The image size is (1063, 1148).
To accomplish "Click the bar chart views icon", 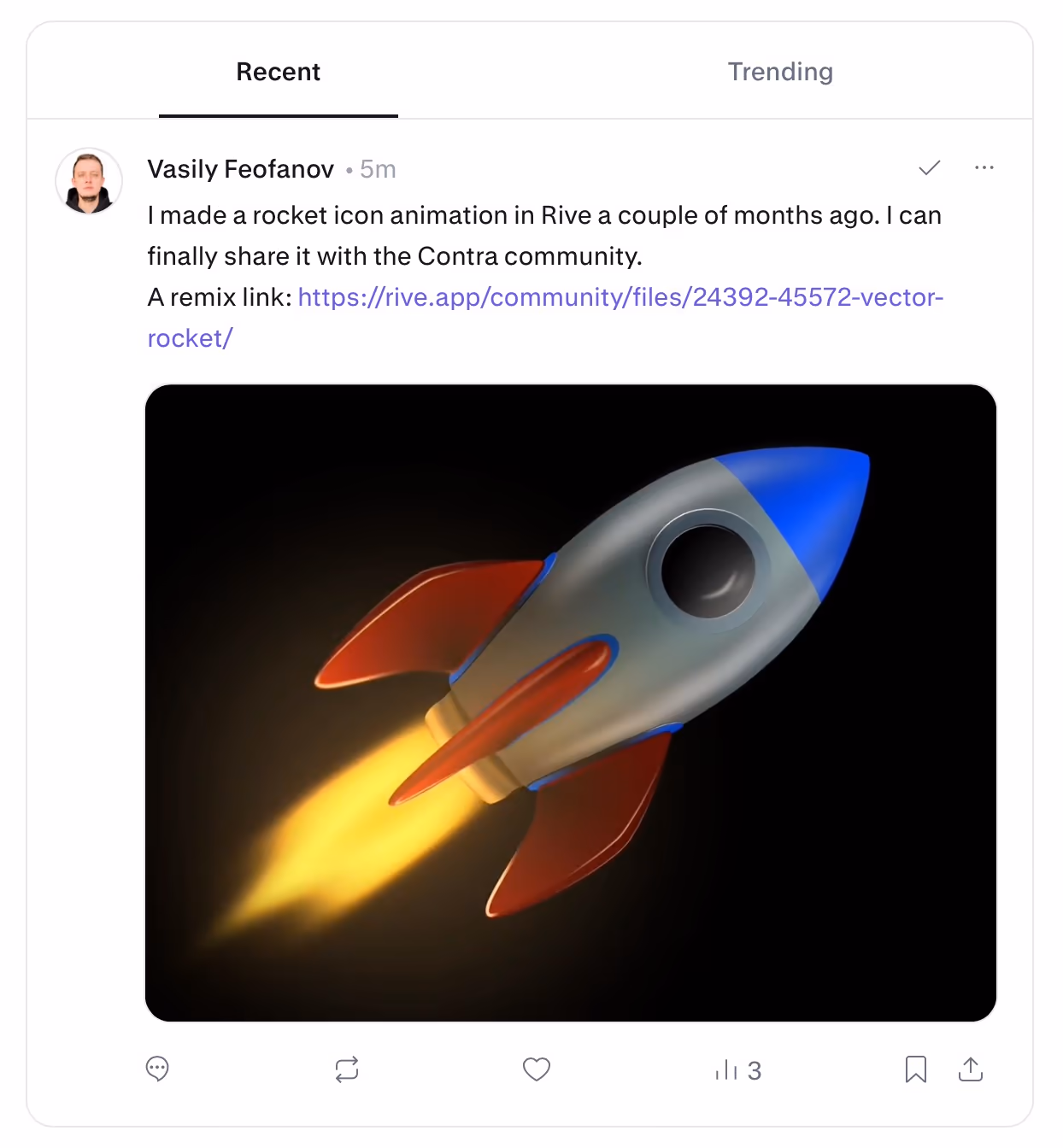I will pyautogui.click(x=725, y=1069).
